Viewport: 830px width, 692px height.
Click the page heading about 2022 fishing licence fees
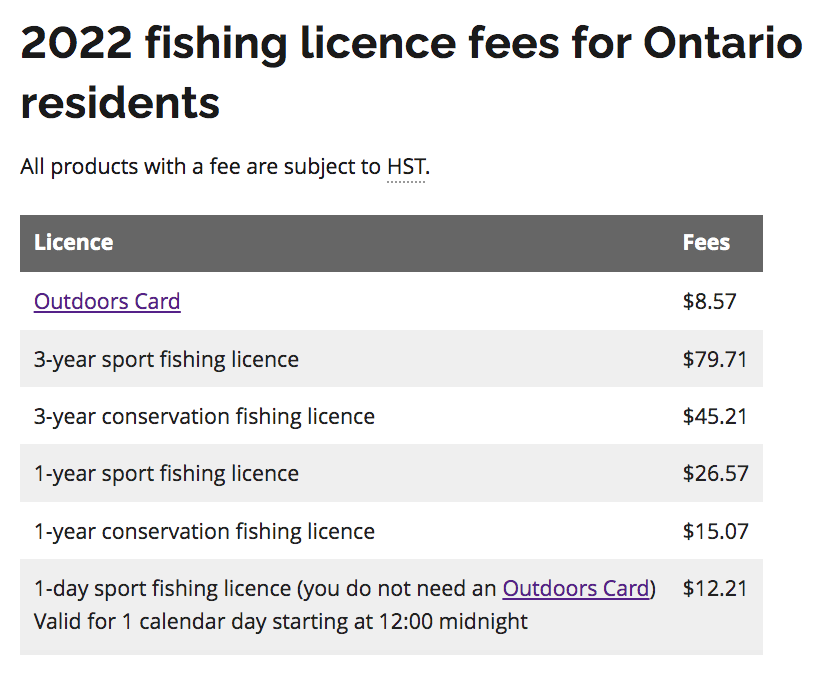tap(410, 44)
